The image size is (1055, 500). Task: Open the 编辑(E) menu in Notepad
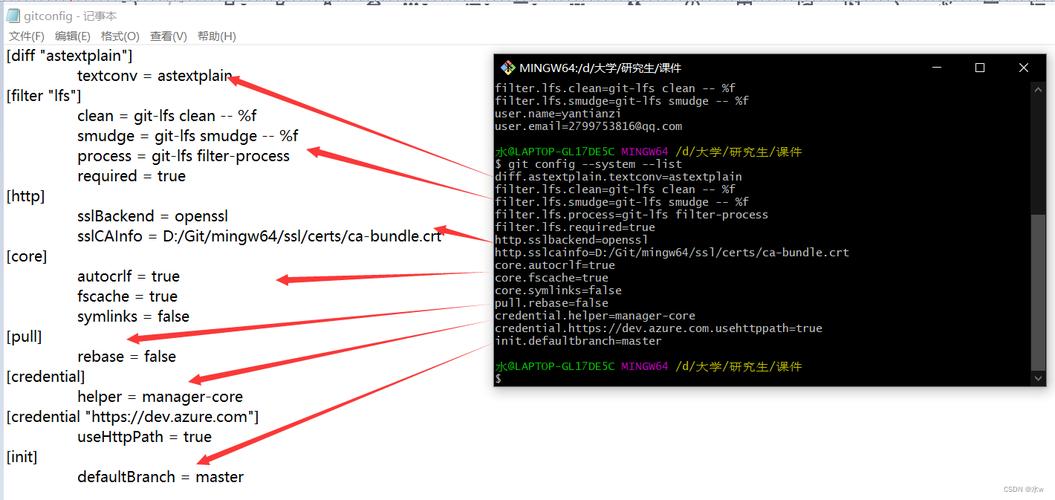point(73,36)
